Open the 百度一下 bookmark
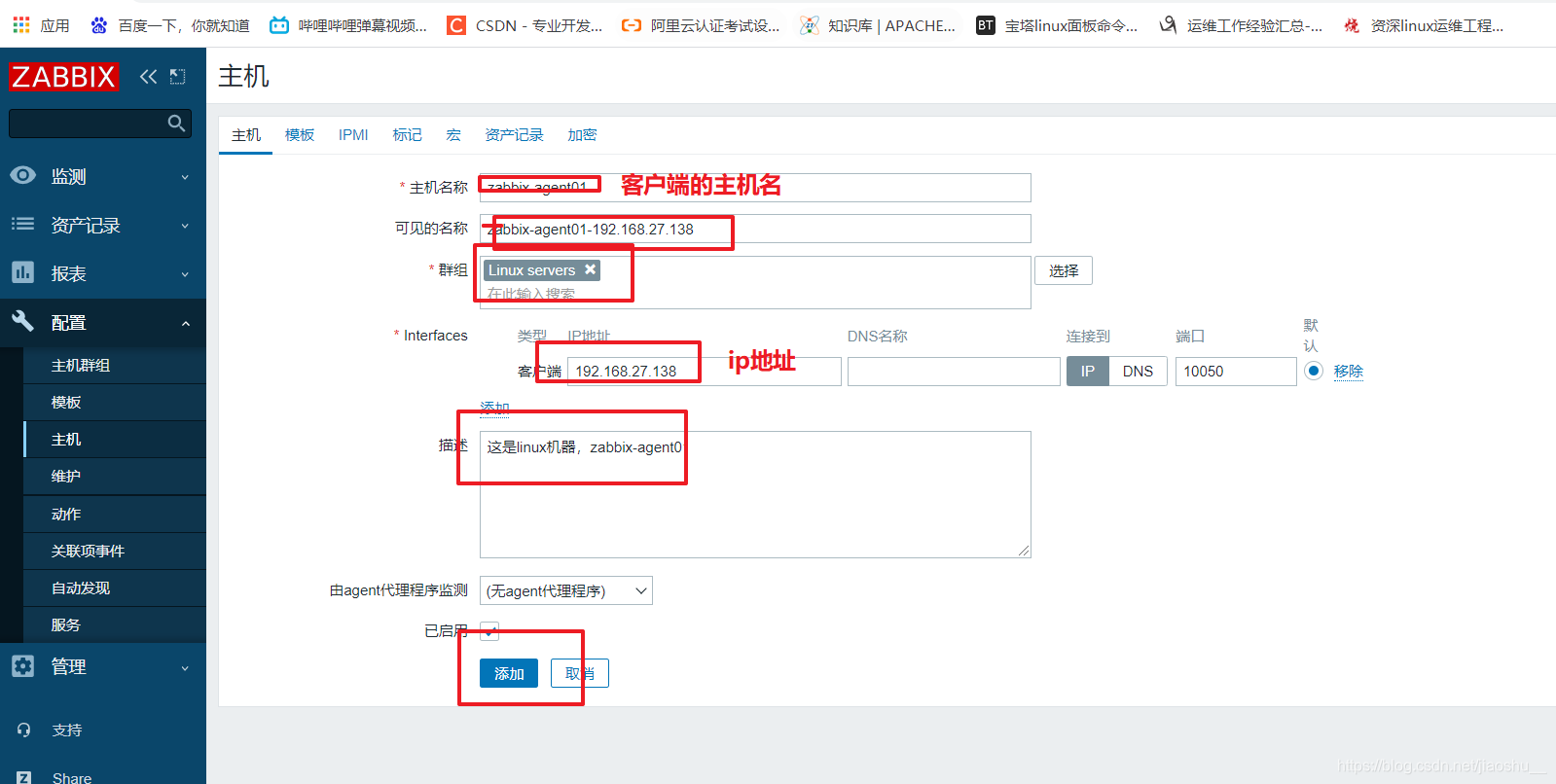The width and height of the screenshot is (1556, 784). point(169,25)
